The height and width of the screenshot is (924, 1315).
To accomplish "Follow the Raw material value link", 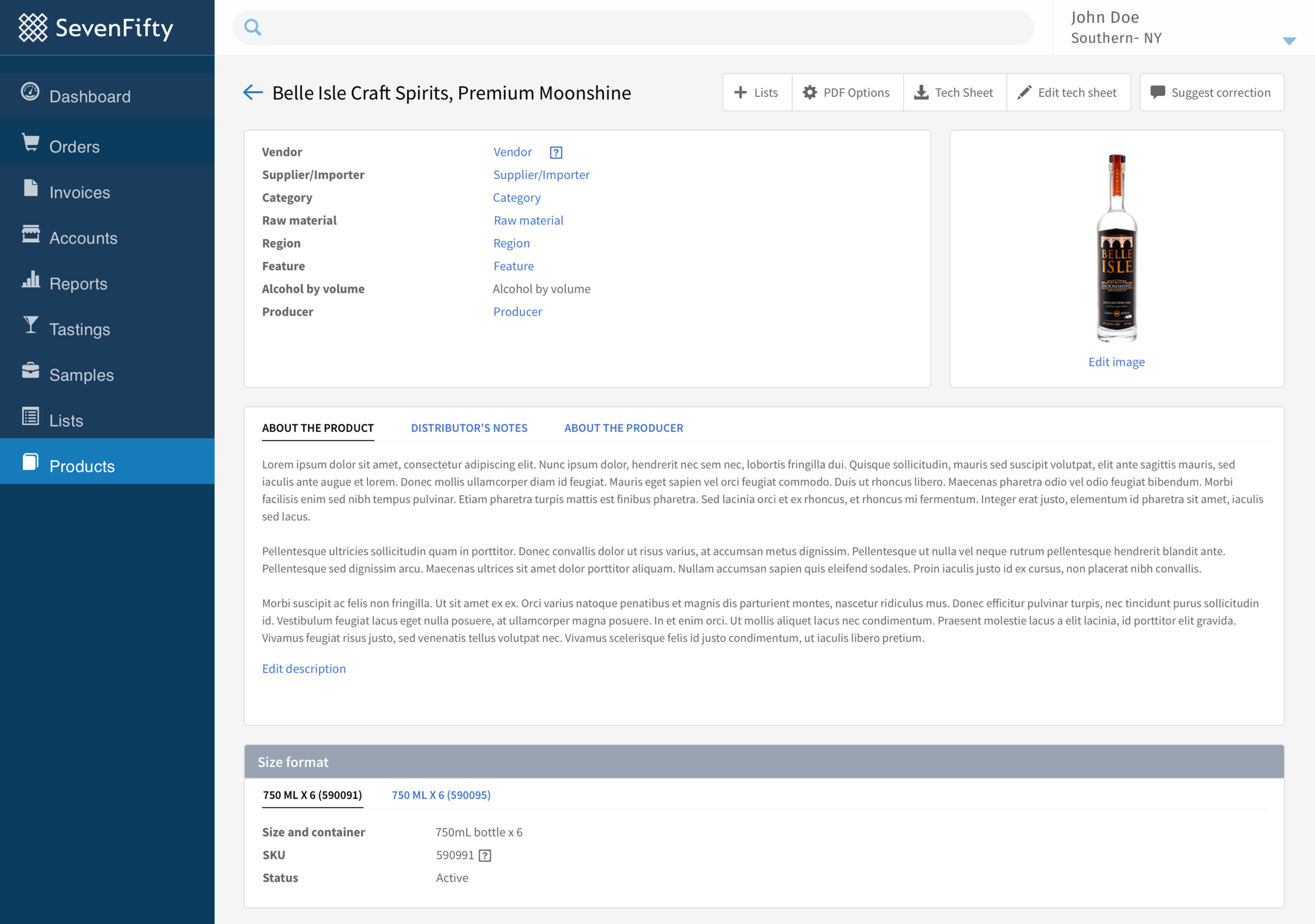I will coord(529,220).
